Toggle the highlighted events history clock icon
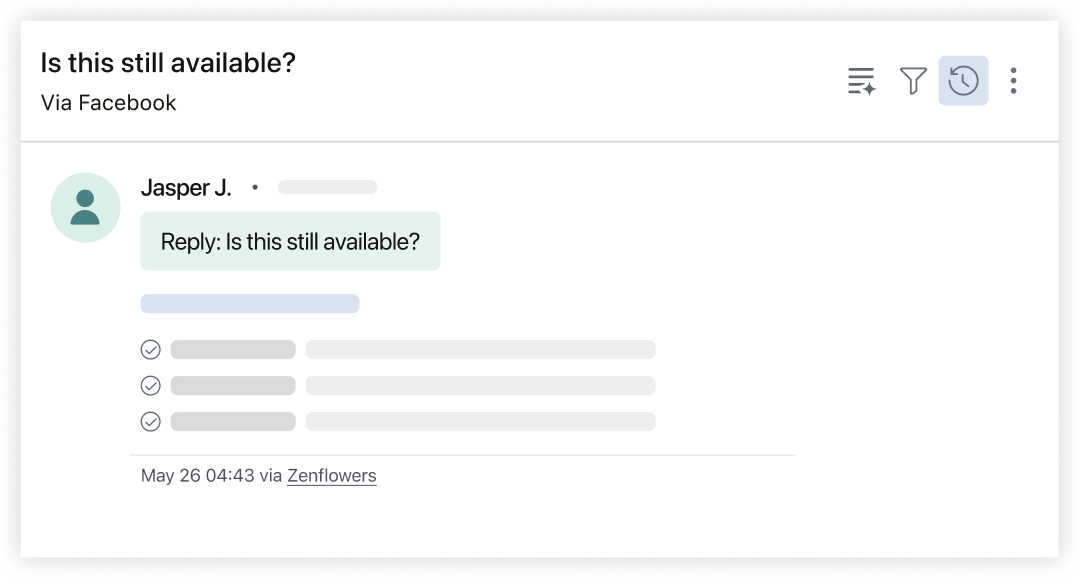This screenshot has width=1080, height=579. point(963,81)
